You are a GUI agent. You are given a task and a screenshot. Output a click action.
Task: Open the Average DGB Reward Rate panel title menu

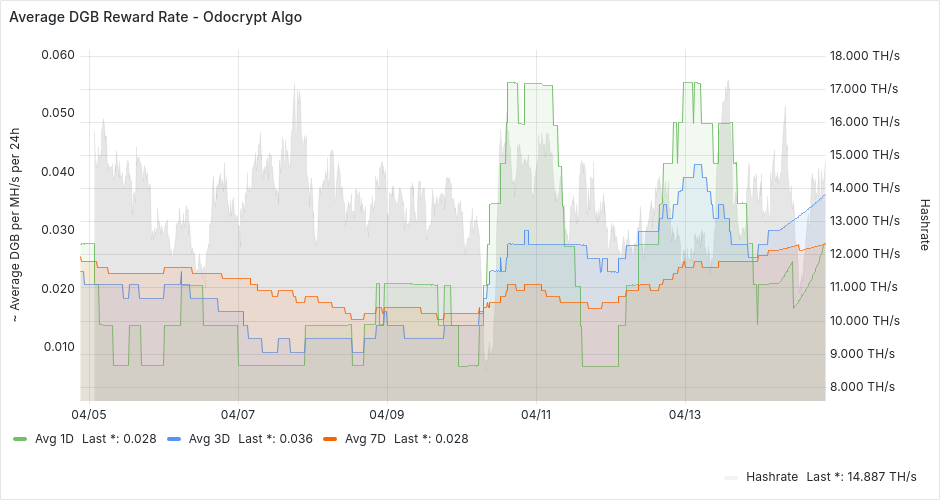(x=155, y=17)
